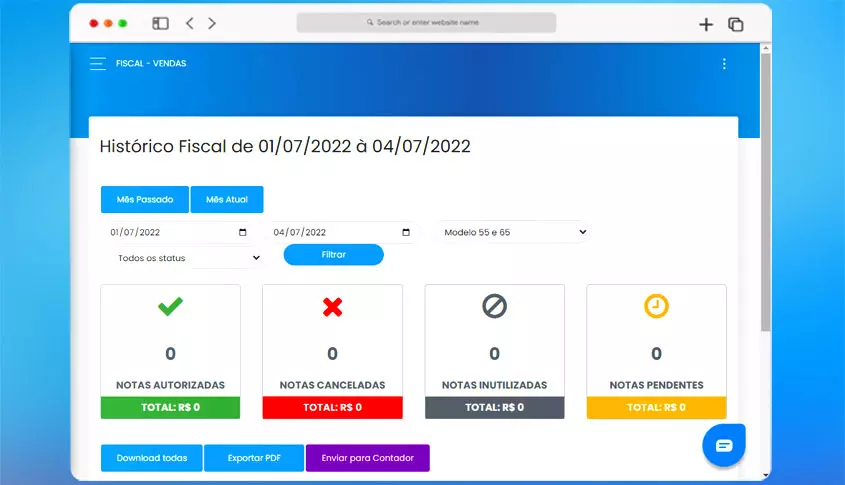Image resolution: width=845 pixels, height=485 pixels.
Task: Click the macOS red close window button
Action: pyautogui.click(x=94, y=23)
